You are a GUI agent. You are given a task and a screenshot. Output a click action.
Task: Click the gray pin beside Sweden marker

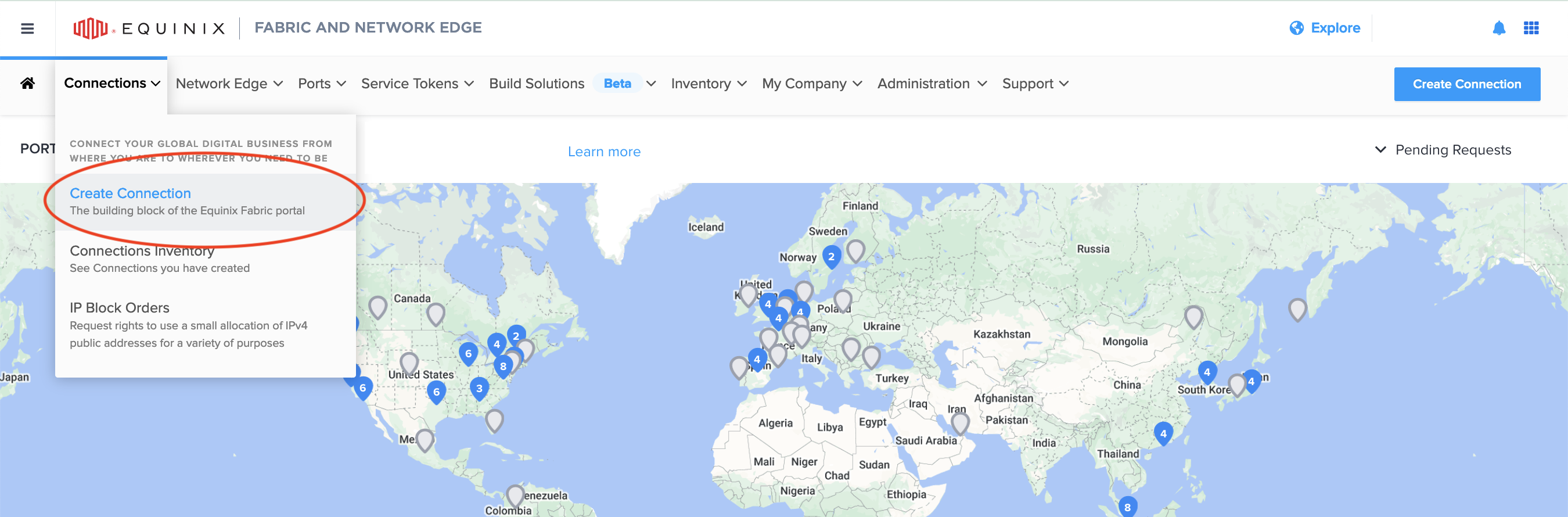click(x=856, y=251)
